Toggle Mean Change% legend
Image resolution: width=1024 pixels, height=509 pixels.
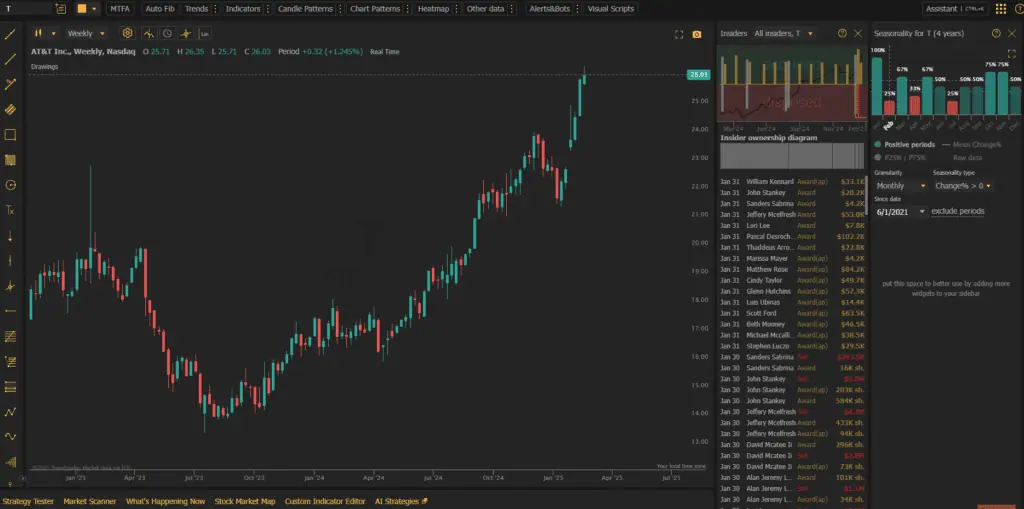[x=972, y=144]
